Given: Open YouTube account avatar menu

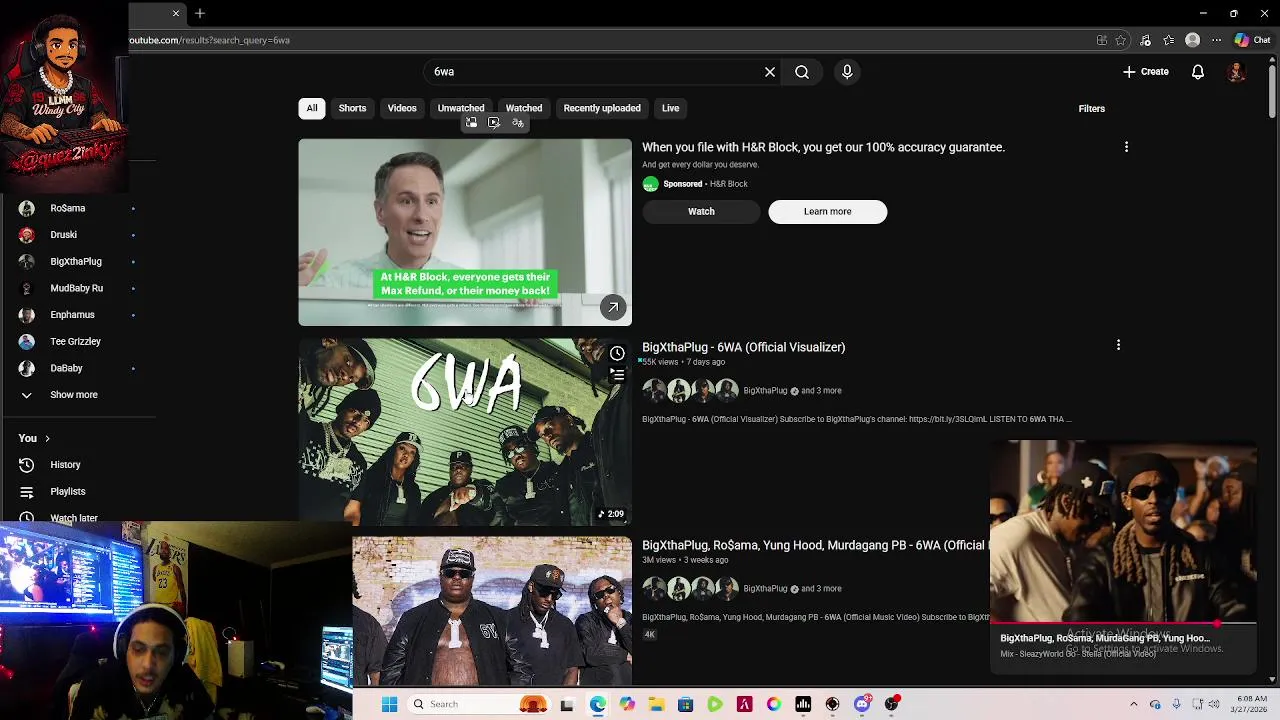Looking at the screenshot, I should point(1237,72).
